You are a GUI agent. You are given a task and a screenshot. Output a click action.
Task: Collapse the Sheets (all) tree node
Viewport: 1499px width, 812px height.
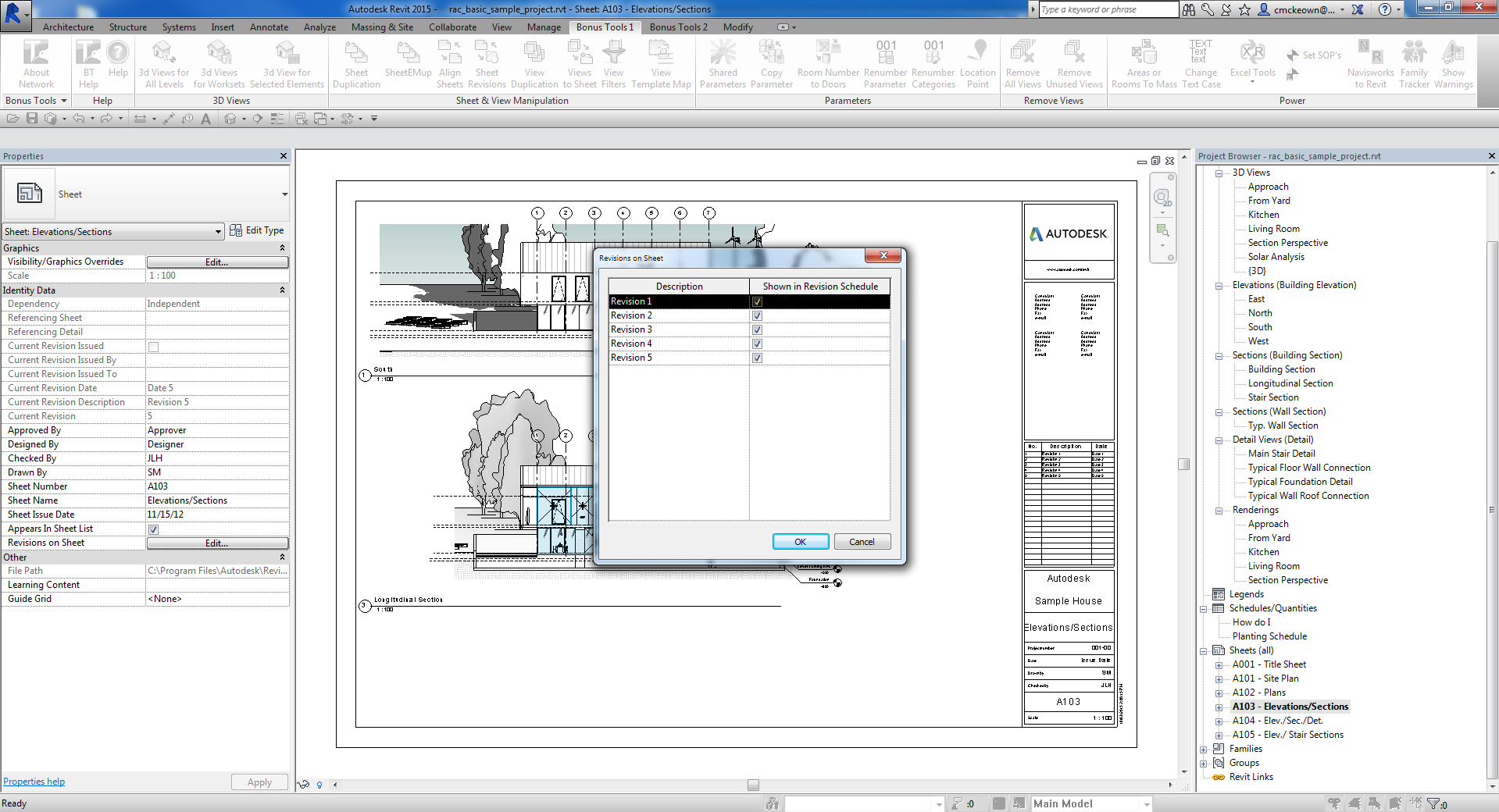tap(1202, 650)
